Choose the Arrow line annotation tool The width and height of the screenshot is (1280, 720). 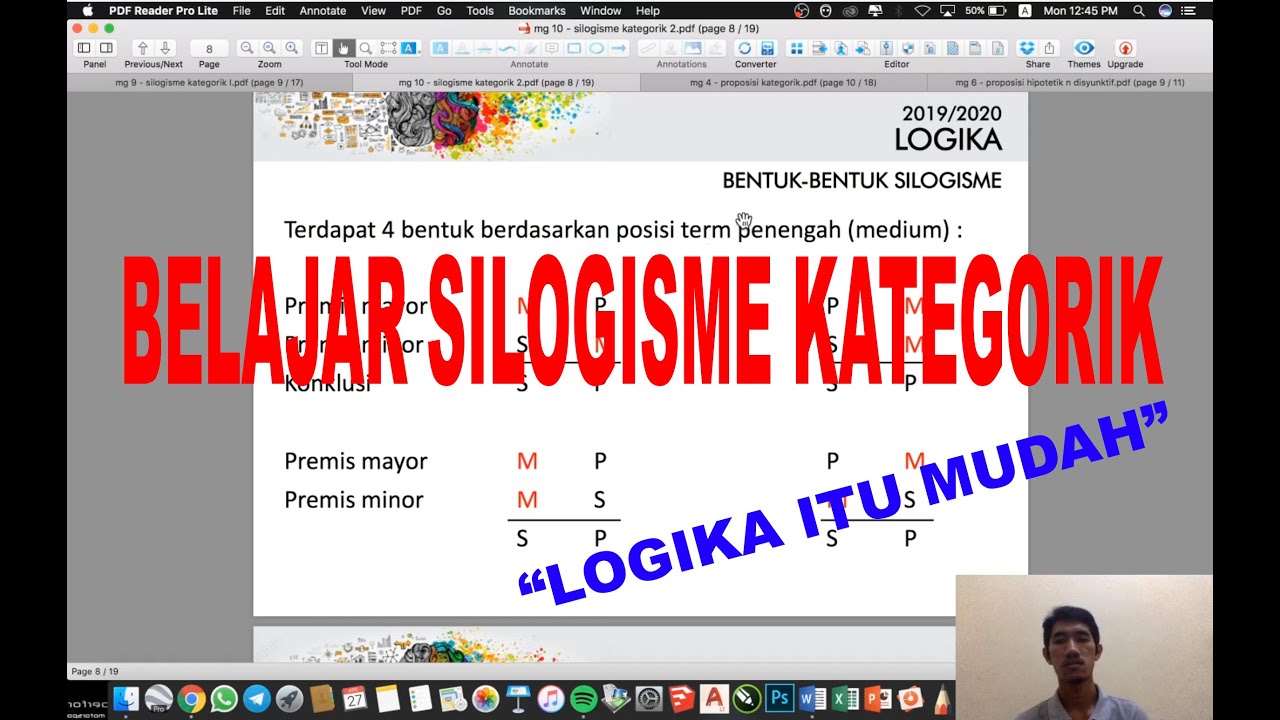[618, 48]
